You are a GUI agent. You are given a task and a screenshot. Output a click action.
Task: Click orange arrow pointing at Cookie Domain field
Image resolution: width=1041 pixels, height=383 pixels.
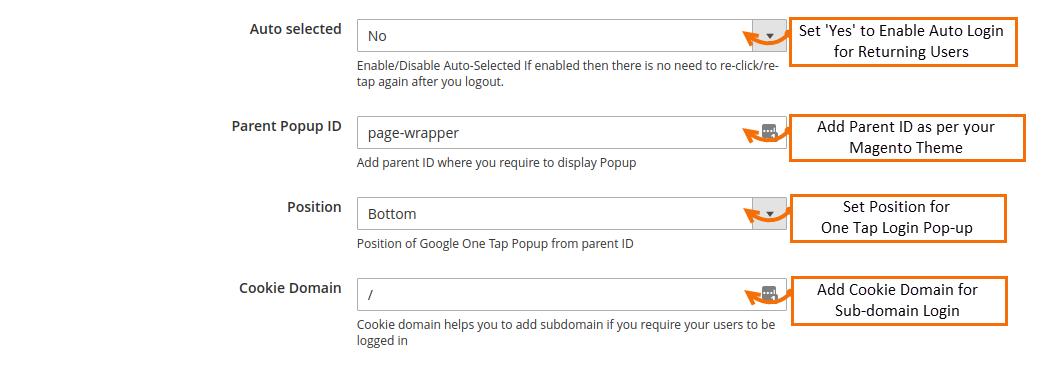[x=765, y=296]
